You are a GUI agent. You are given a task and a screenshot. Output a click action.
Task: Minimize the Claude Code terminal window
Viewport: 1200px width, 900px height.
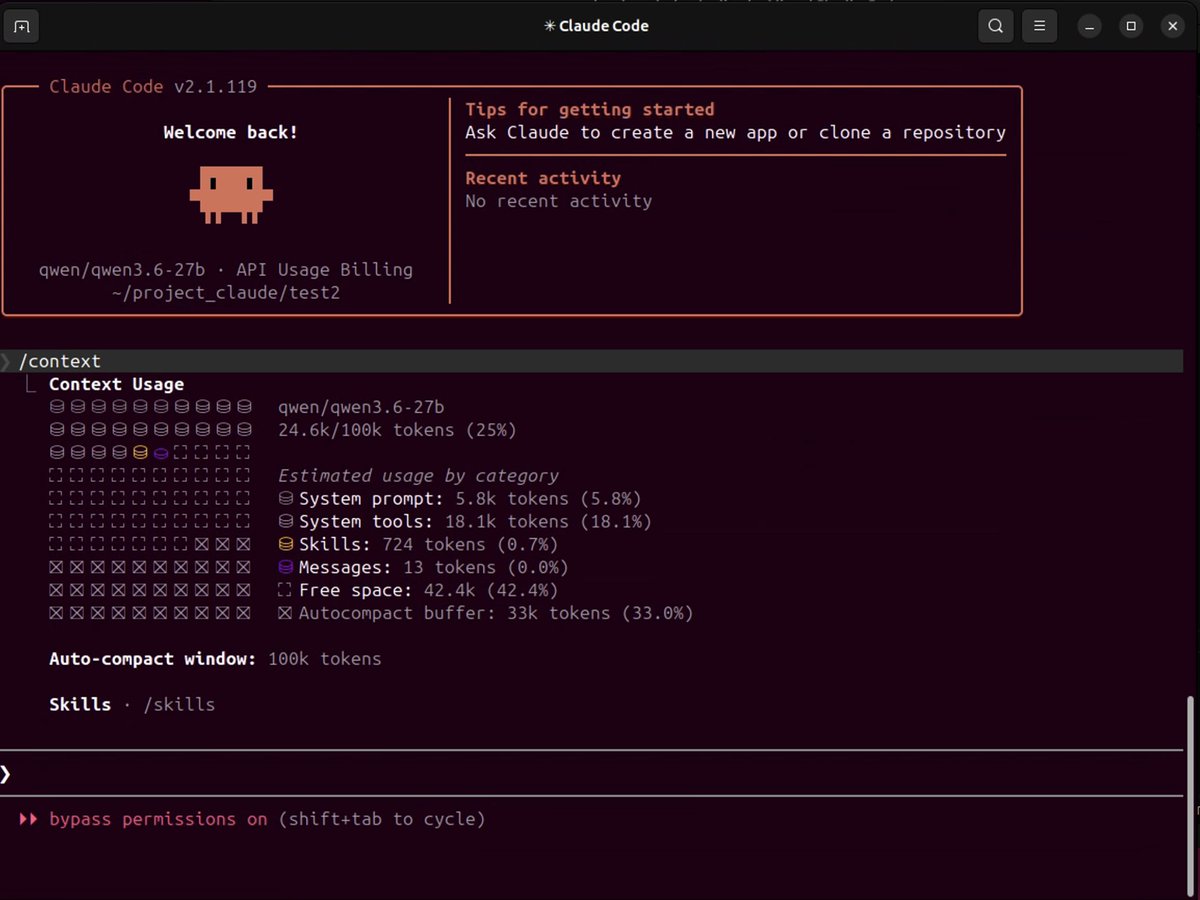pos(1090,26)
